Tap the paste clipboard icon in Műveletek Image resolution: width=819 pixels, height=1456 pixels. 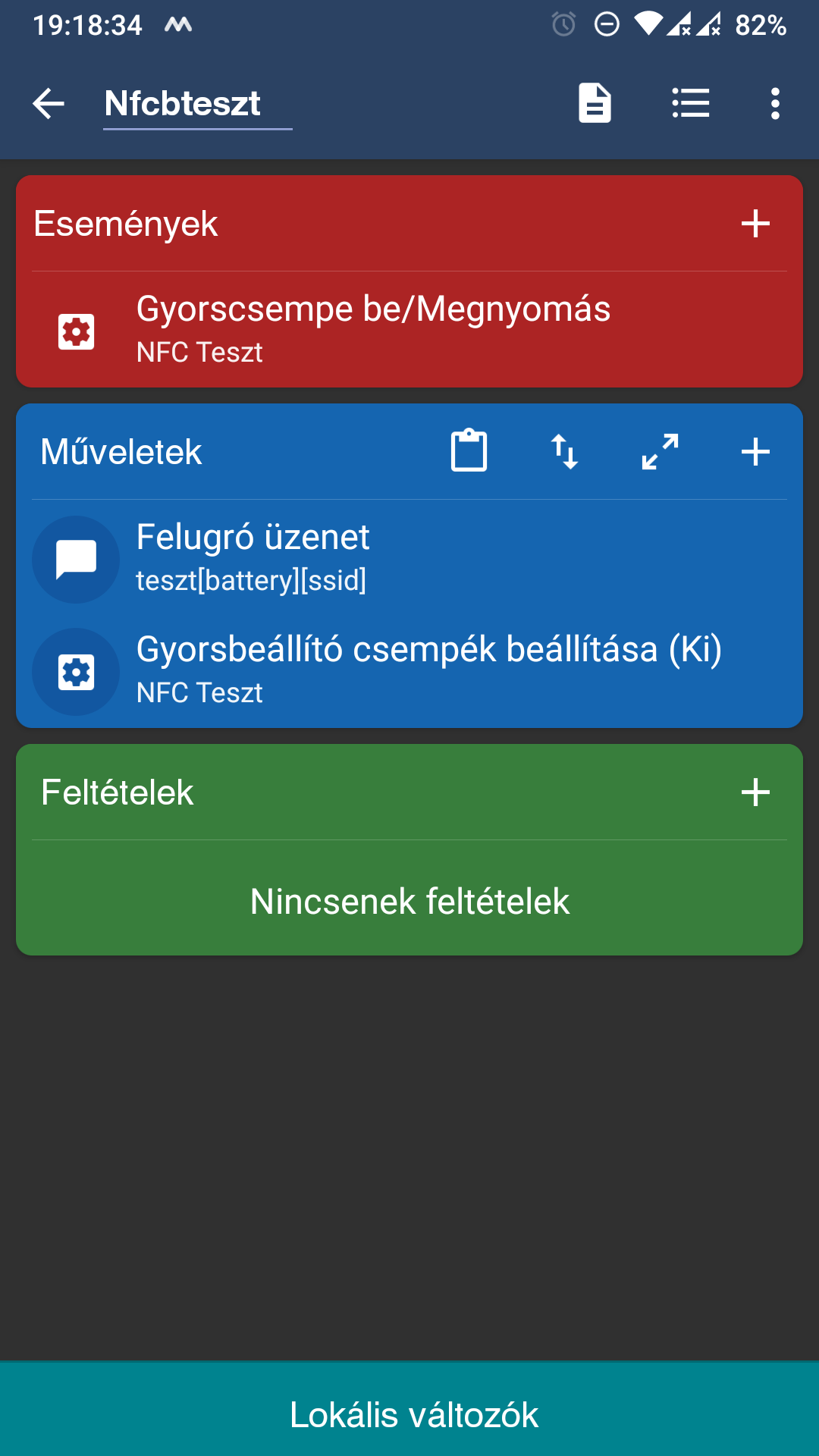[x=469, y=451]
